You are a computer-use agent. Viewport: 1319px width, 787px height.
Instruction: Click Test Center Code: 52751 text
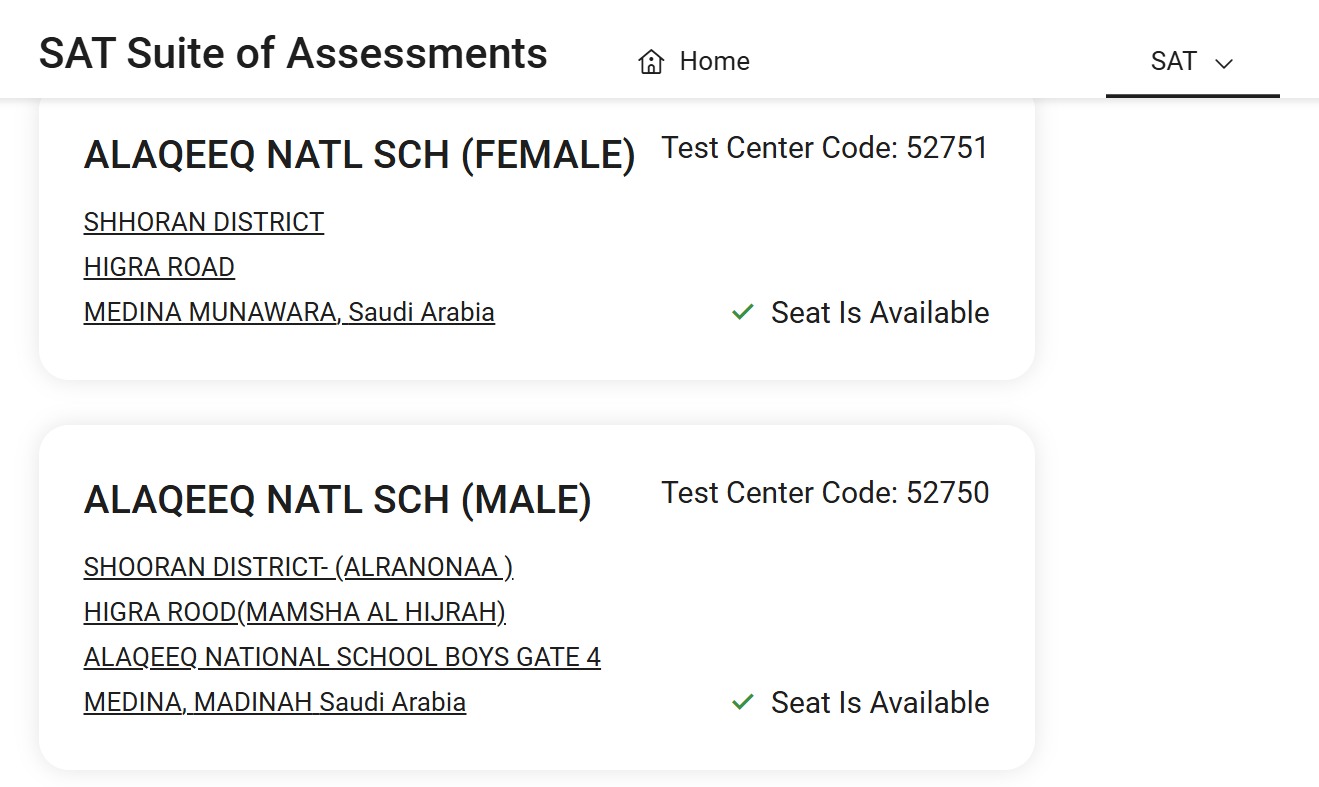tap(825, 148)
